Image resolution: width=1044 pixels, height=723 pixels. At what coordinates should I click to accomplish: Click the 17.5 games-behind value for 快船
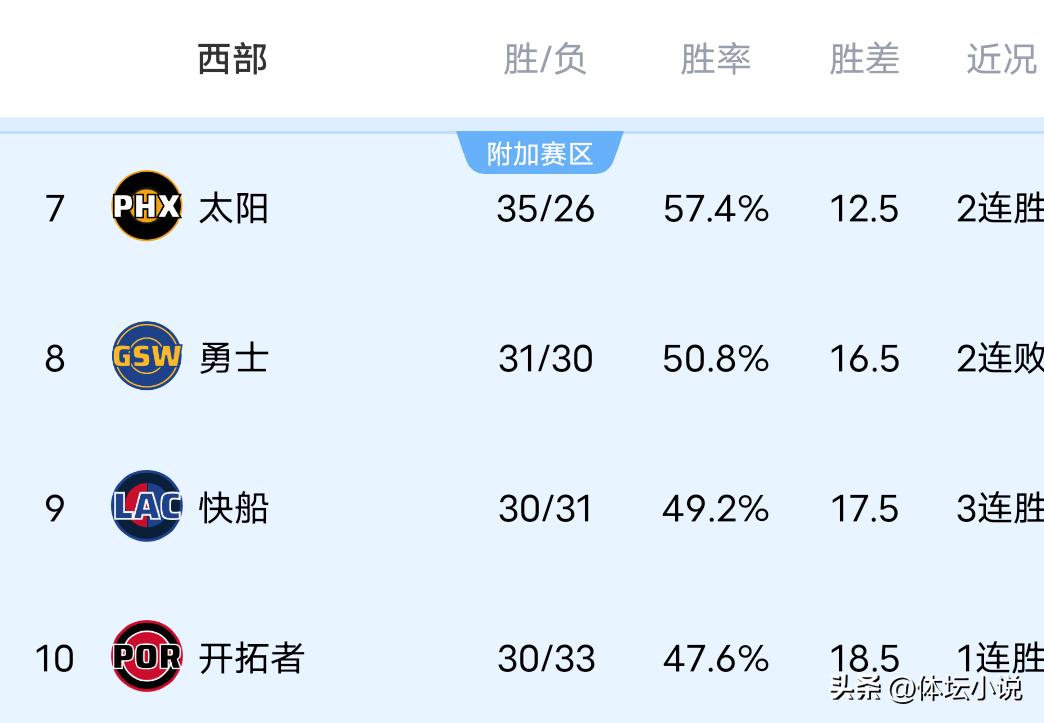tap(864, 509)
